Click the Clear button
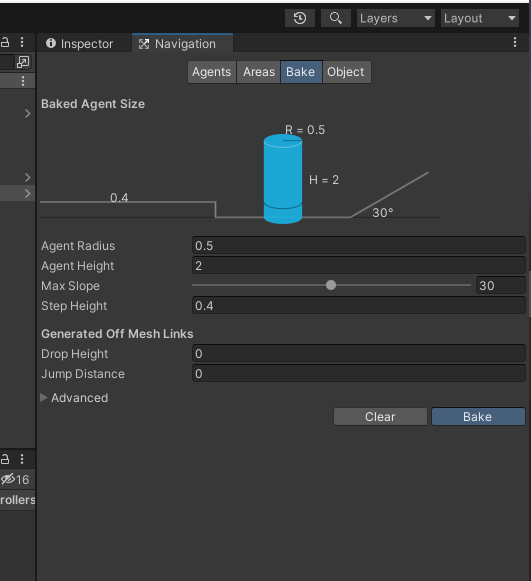This screenshot has width=531, height=581. (x=380, y=417)
